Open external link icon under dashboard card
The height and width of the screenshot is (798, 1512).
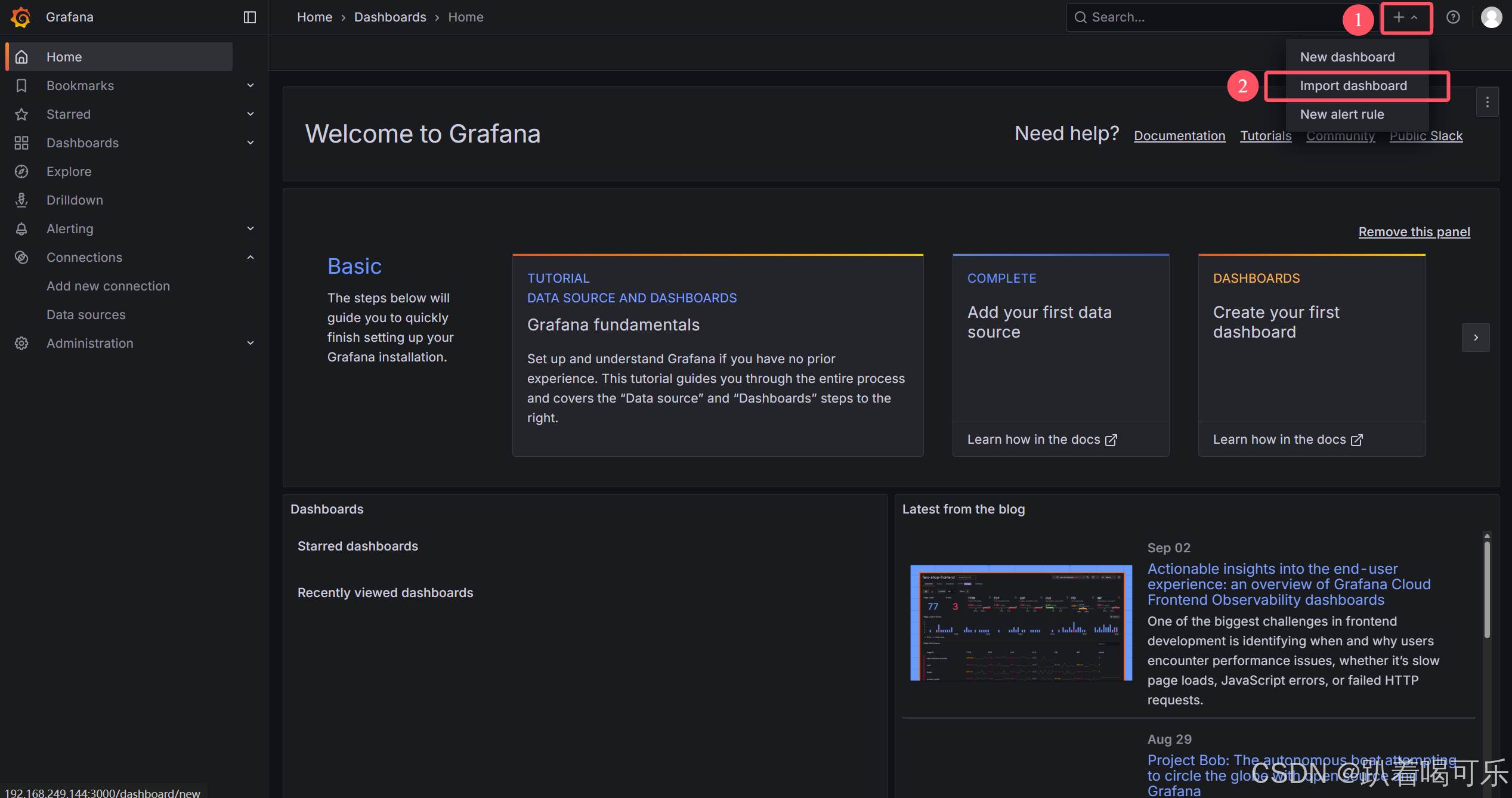(x=1356, y=440)
